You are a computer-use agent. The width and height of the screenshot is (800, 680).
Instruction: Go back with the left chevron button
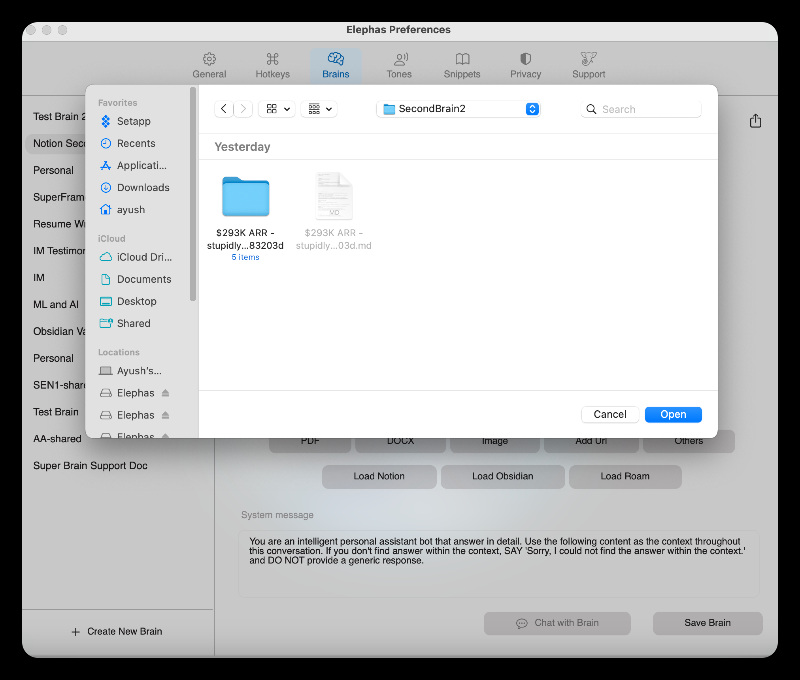pyautogui.click(x=224, y=109)
